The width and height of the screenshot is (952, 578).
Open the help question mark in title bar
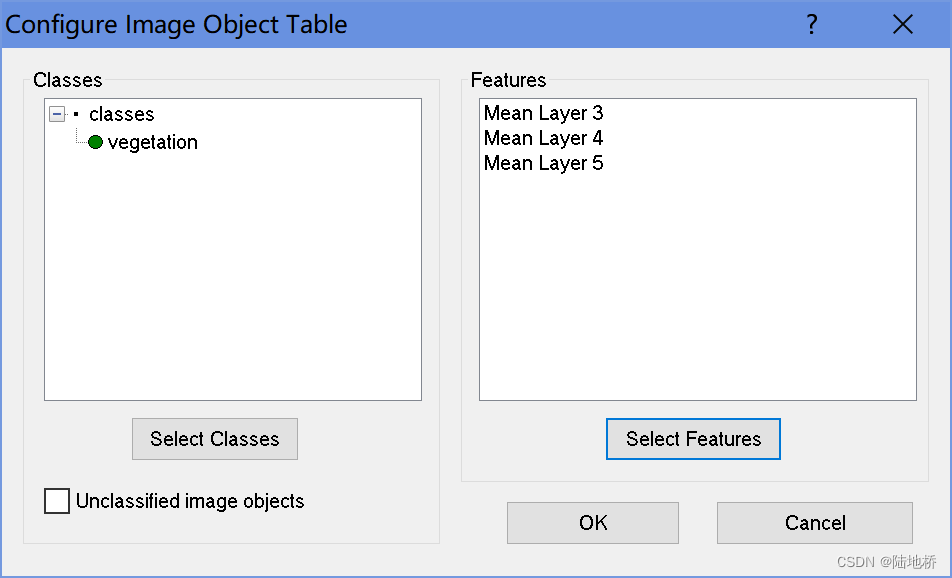(812, 24)
